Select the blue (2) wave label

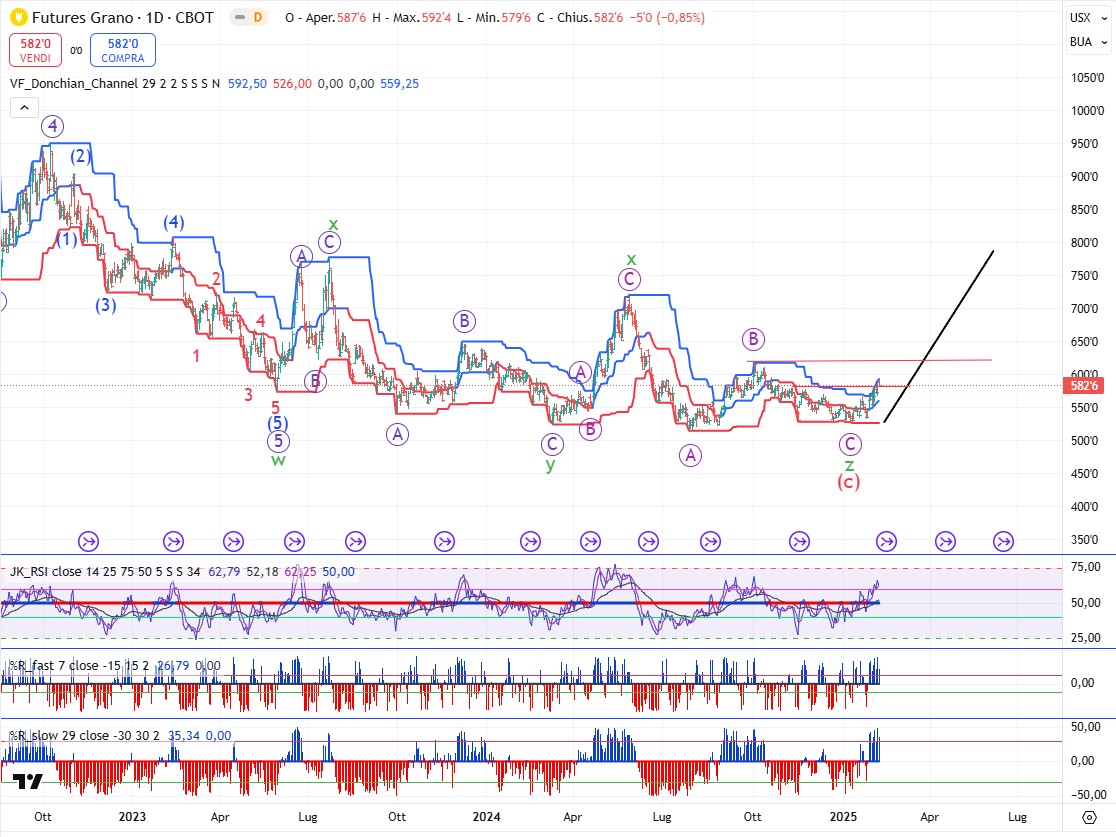click(x=80, y=156)
